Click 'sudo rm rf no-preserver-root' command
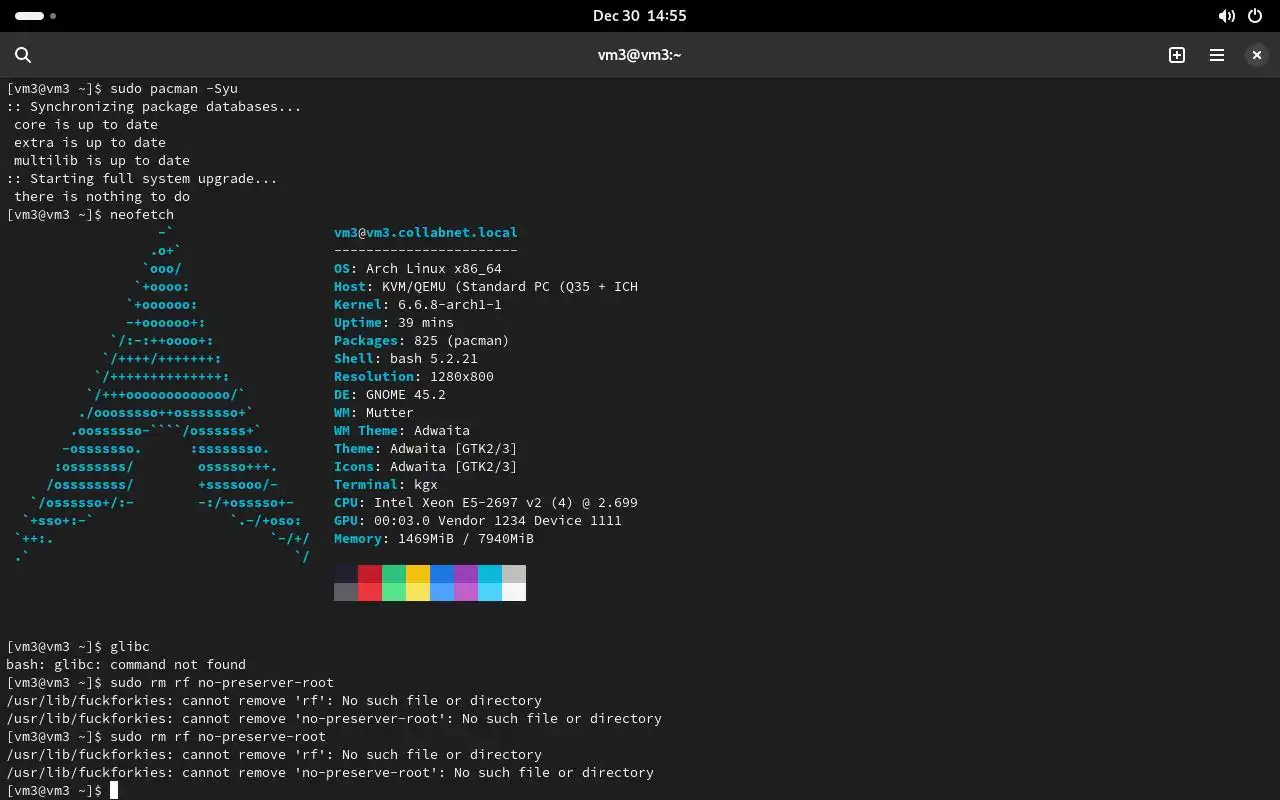The image size is (1280, 800). pyautogui.click(x=222, y=683)
